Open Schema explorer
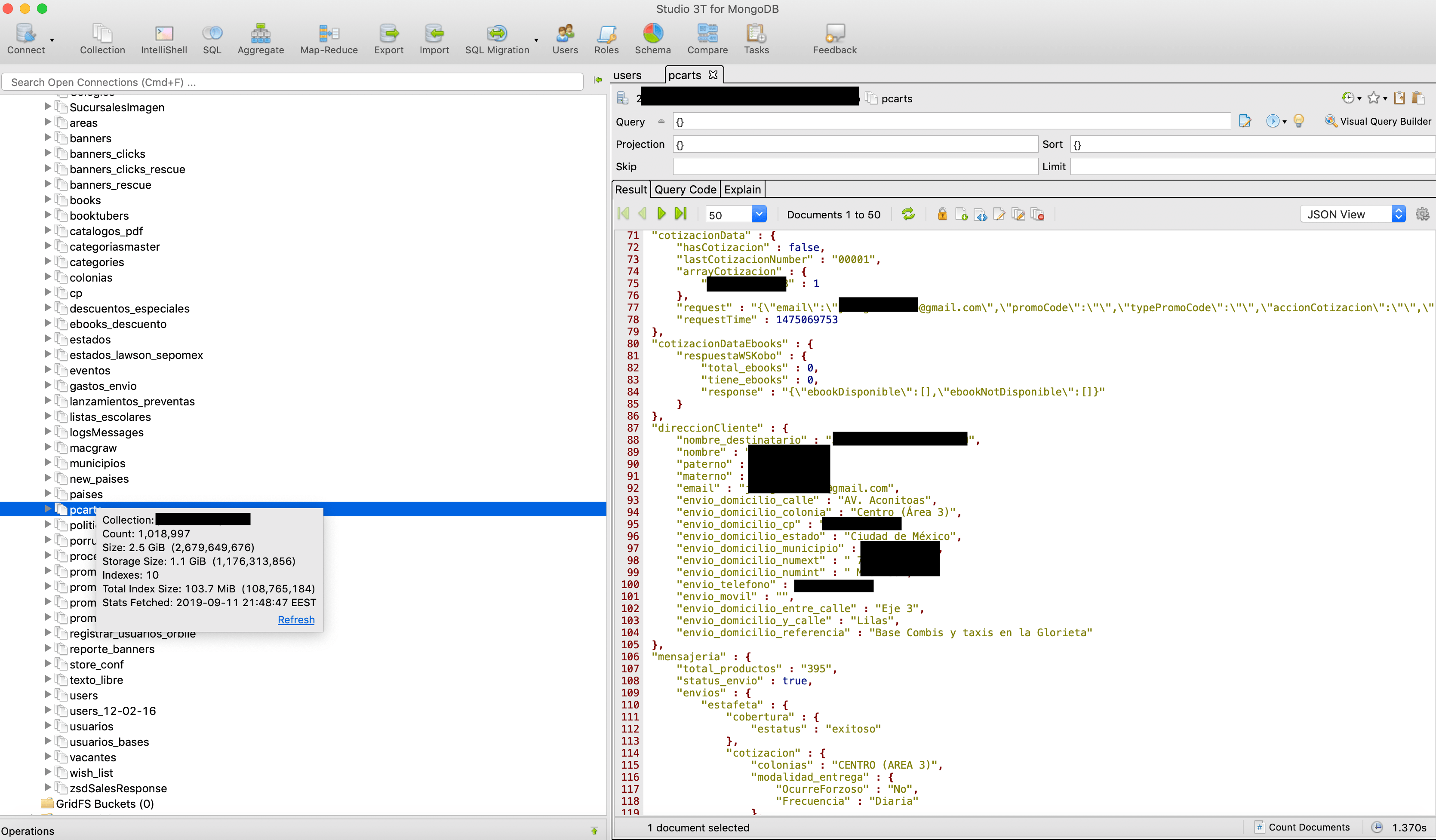This screenshot has height=840, width=1436. [x=653, y=39]
